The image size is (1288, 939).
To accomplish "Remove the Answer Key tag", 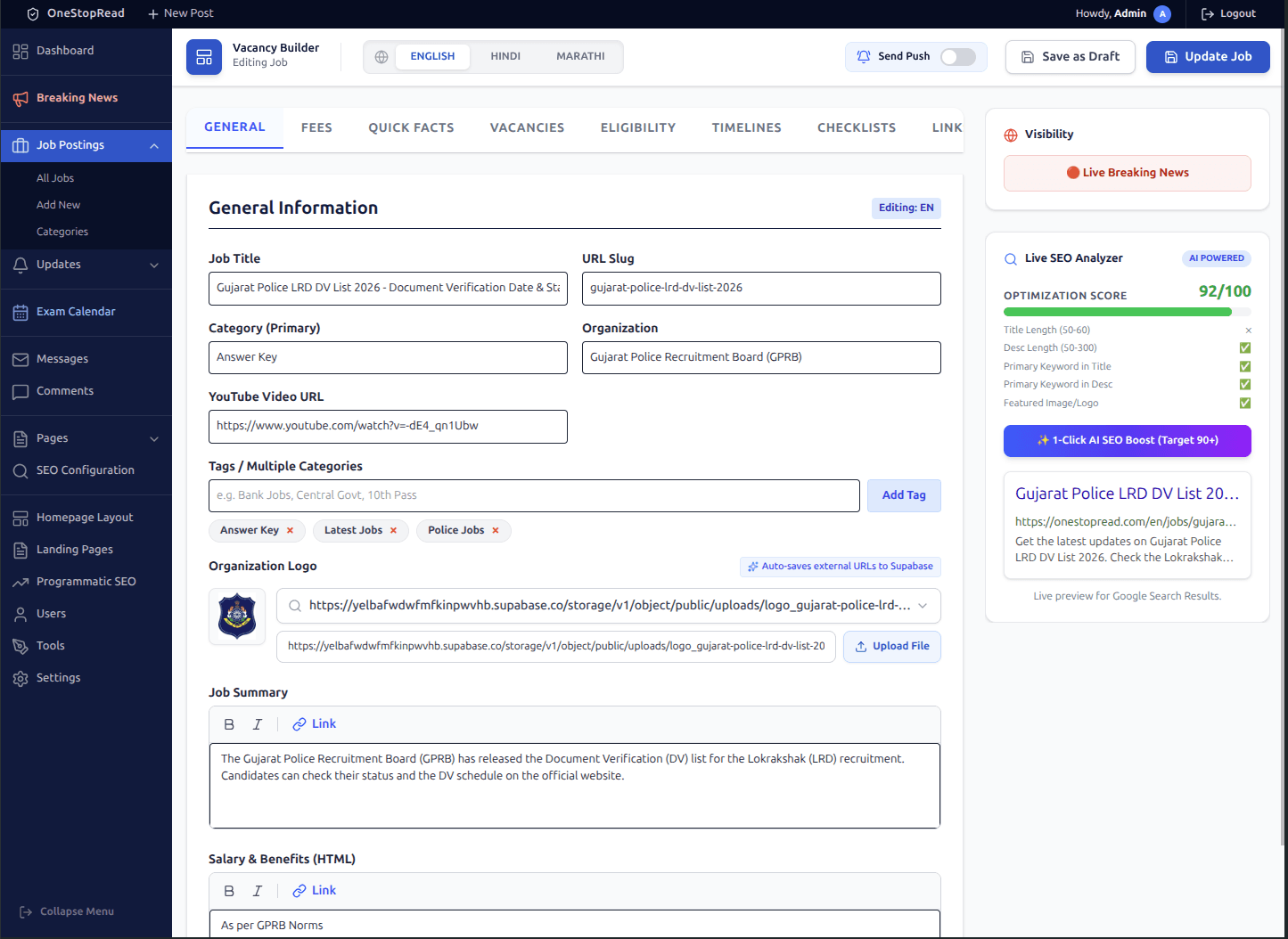I will pos(290,531).
